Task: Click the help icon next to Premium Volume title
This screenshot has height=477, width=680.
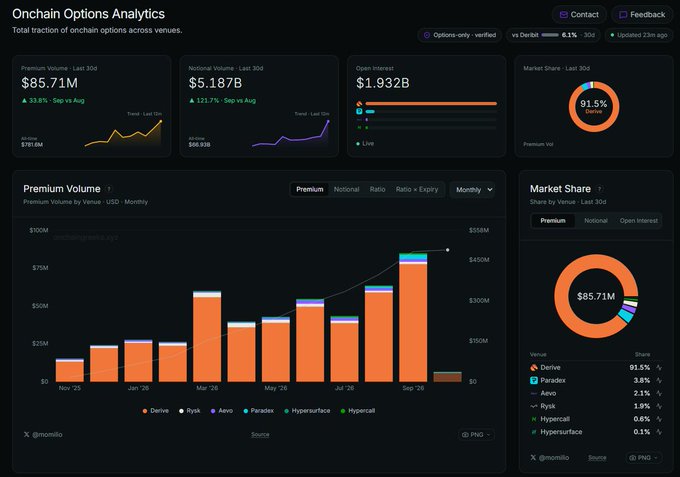Action: 109,189
